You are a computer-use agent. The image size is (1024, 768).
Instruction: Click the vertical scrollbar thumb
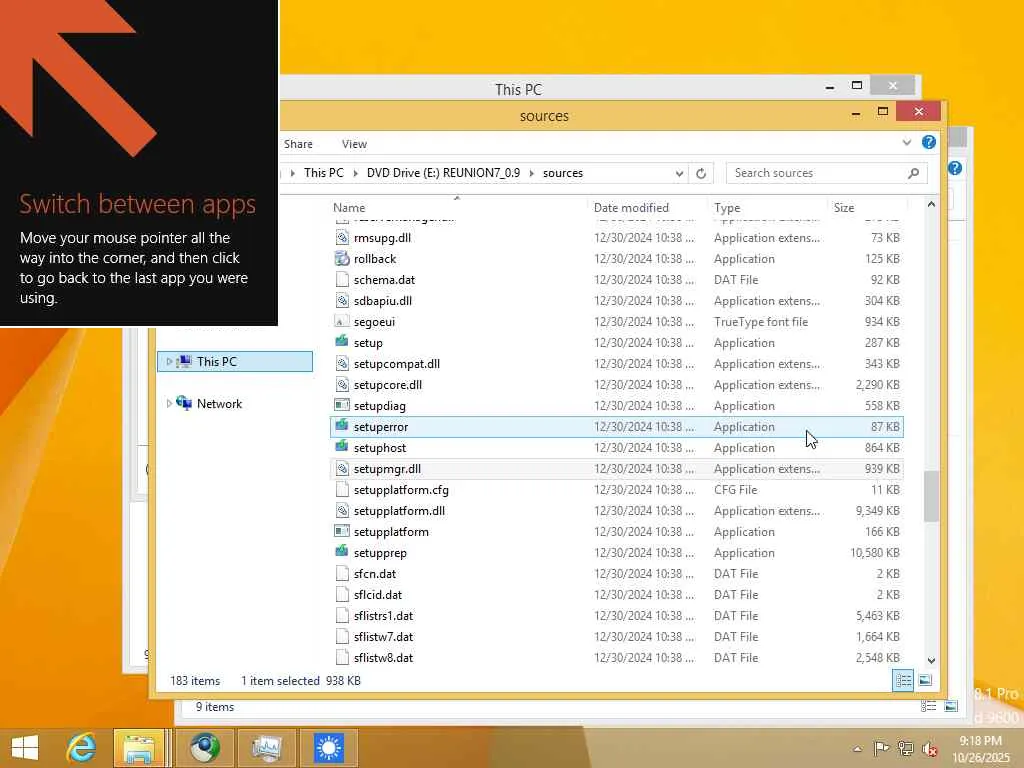pos(931,496)
